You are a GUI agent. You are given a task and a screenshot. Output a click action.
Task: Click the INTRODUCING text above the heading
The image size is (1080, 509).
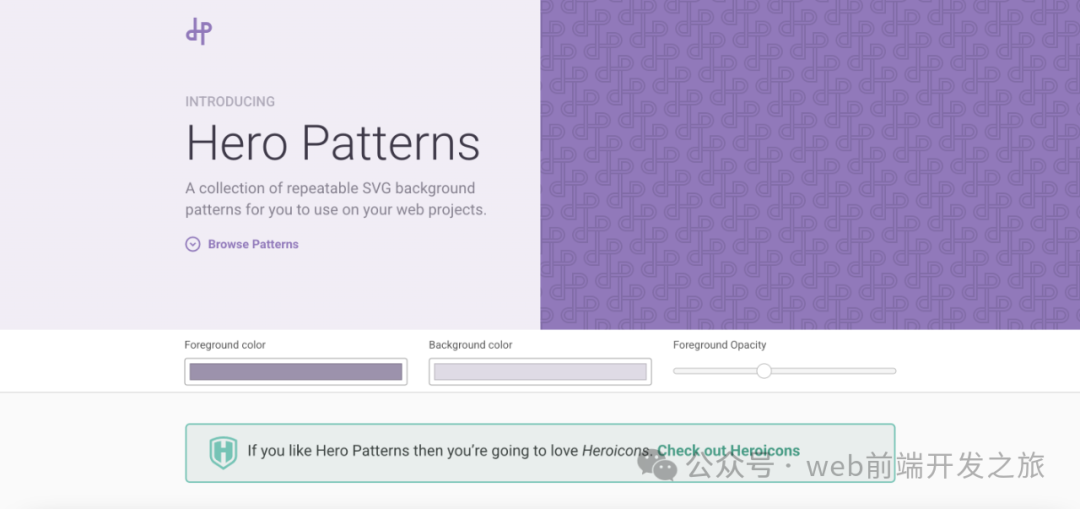pos(230,101)
